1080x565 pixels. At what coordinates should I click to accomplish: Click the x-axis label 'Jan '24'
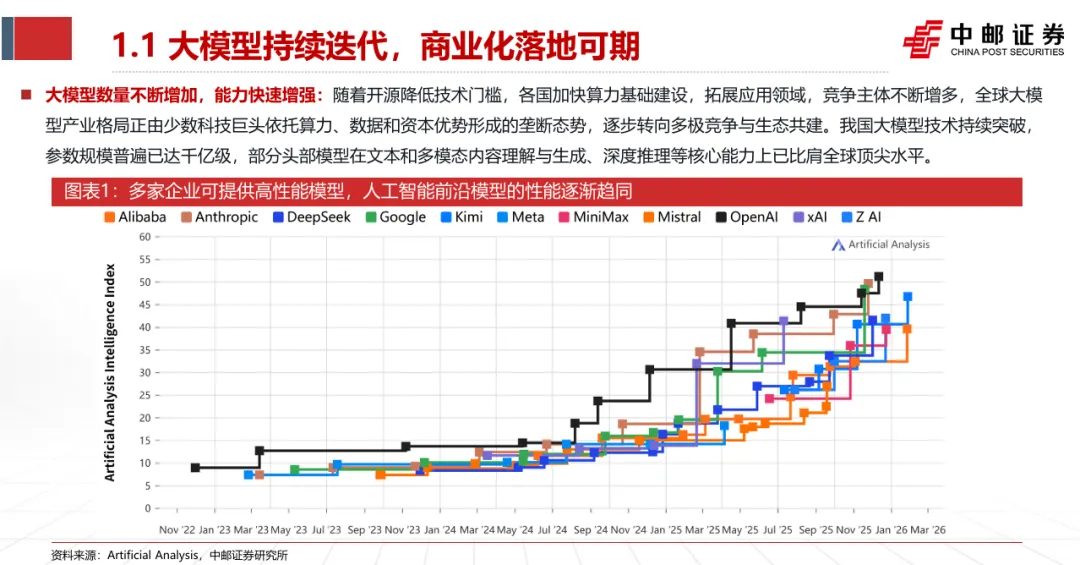[440, 530]
